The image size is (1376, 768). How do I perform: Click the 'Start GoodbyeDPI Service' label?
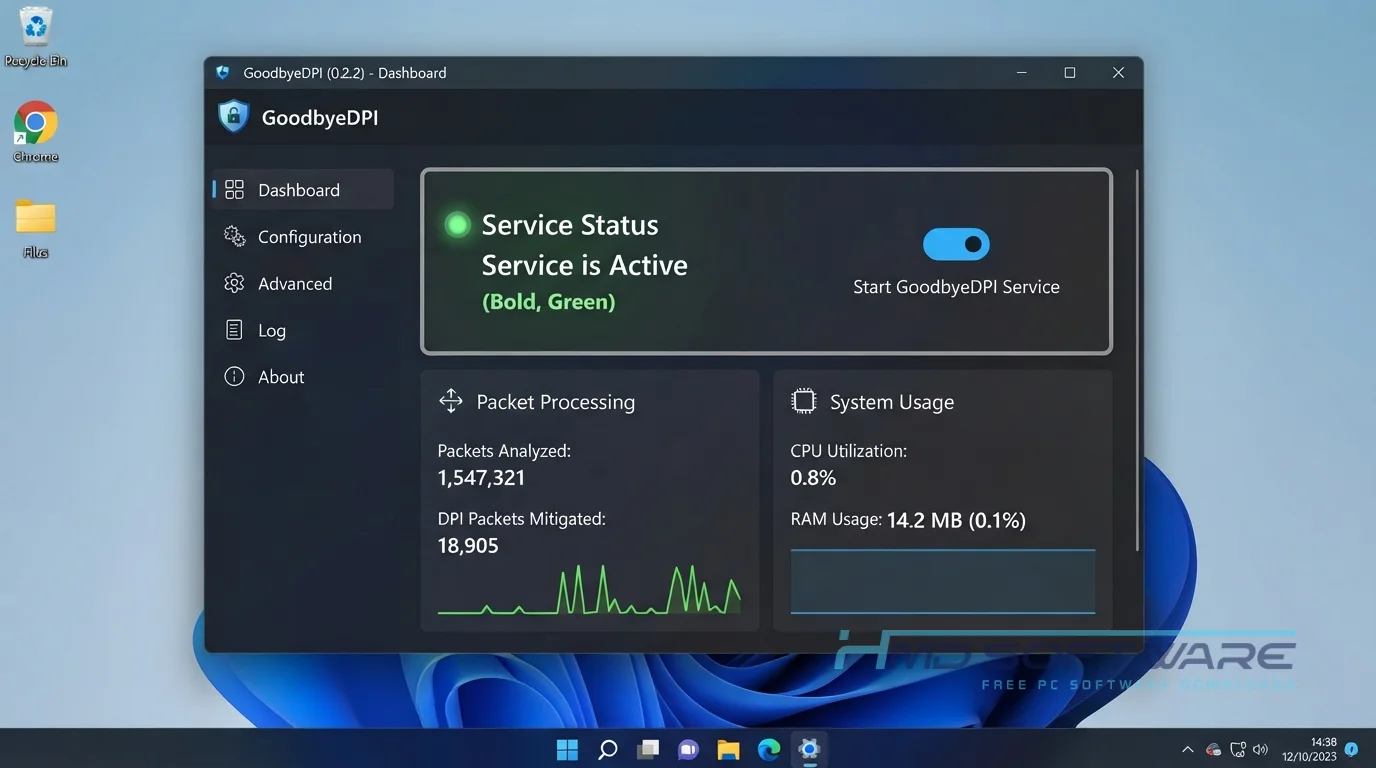[x=956, y=287]
